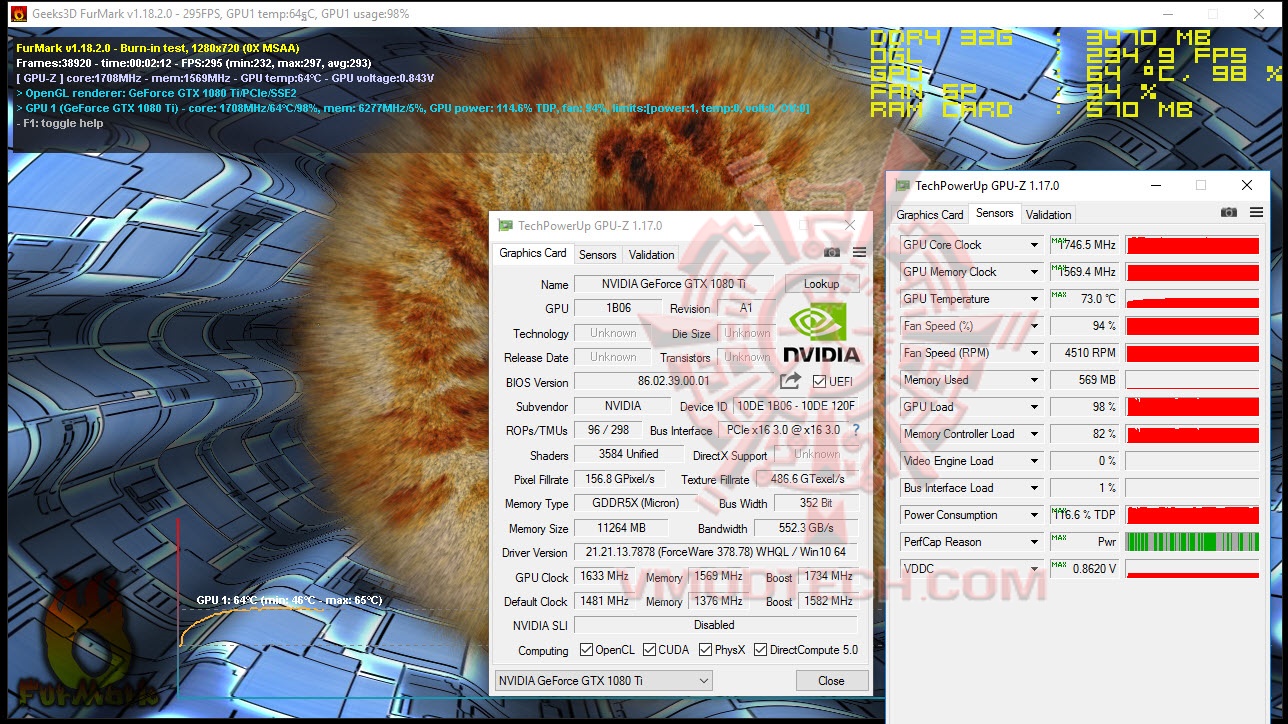Image resolution: width=1288 pixels, height=724 pixels.
Task: Click the Memory Size value 11264 MB
Action: pyautogui.click(x=620, y=528)
